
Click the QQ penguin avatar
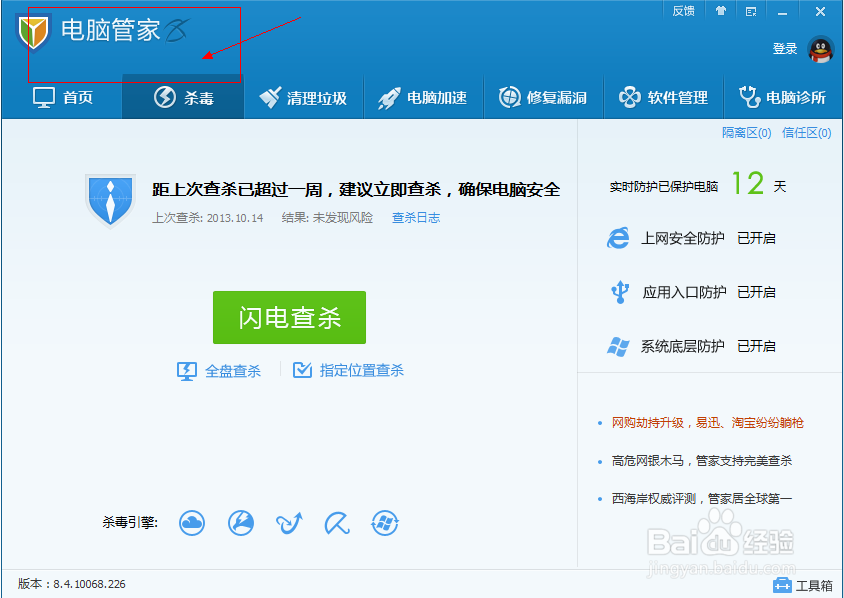point(821,50)
